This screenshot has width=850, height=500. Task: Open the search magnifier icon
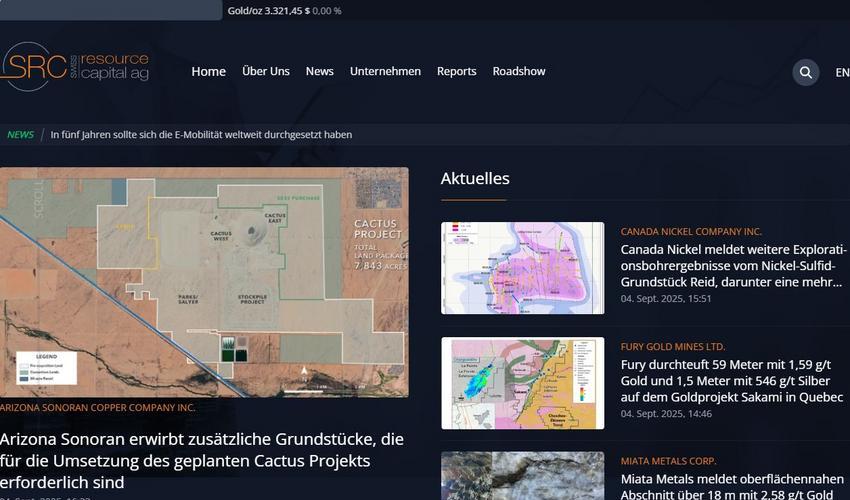click(x=806, y=72)
